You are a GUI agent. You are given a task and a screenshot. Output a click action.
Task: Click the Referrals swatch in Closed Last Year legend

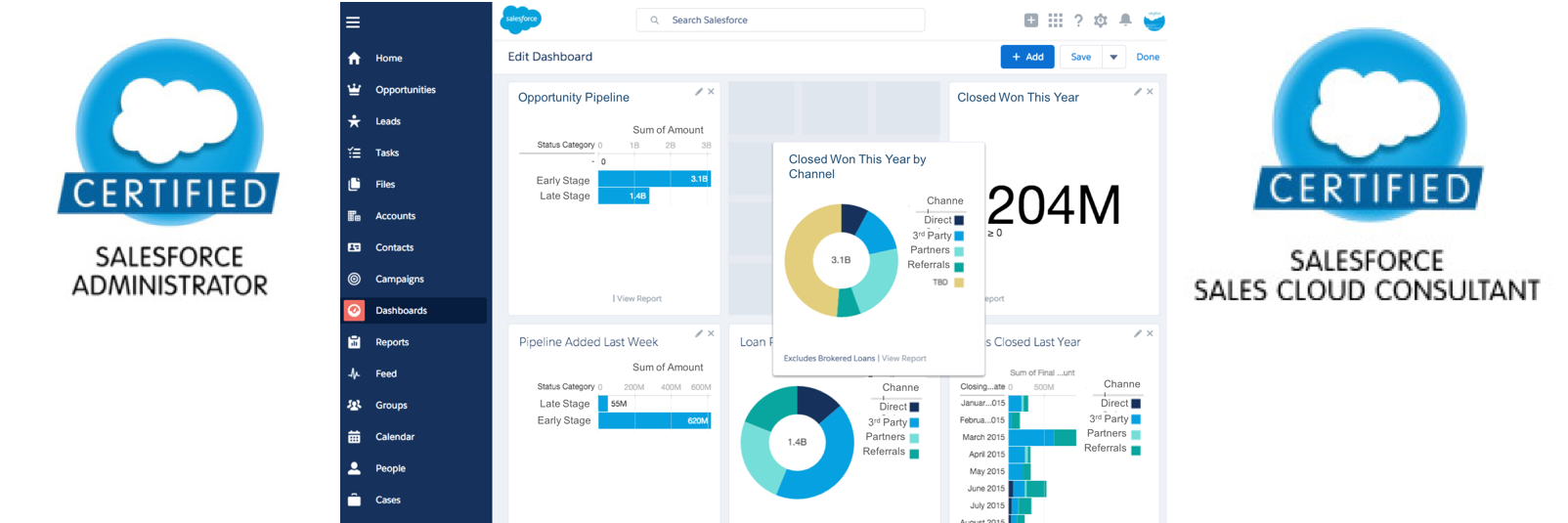(x=1136, y=450)
